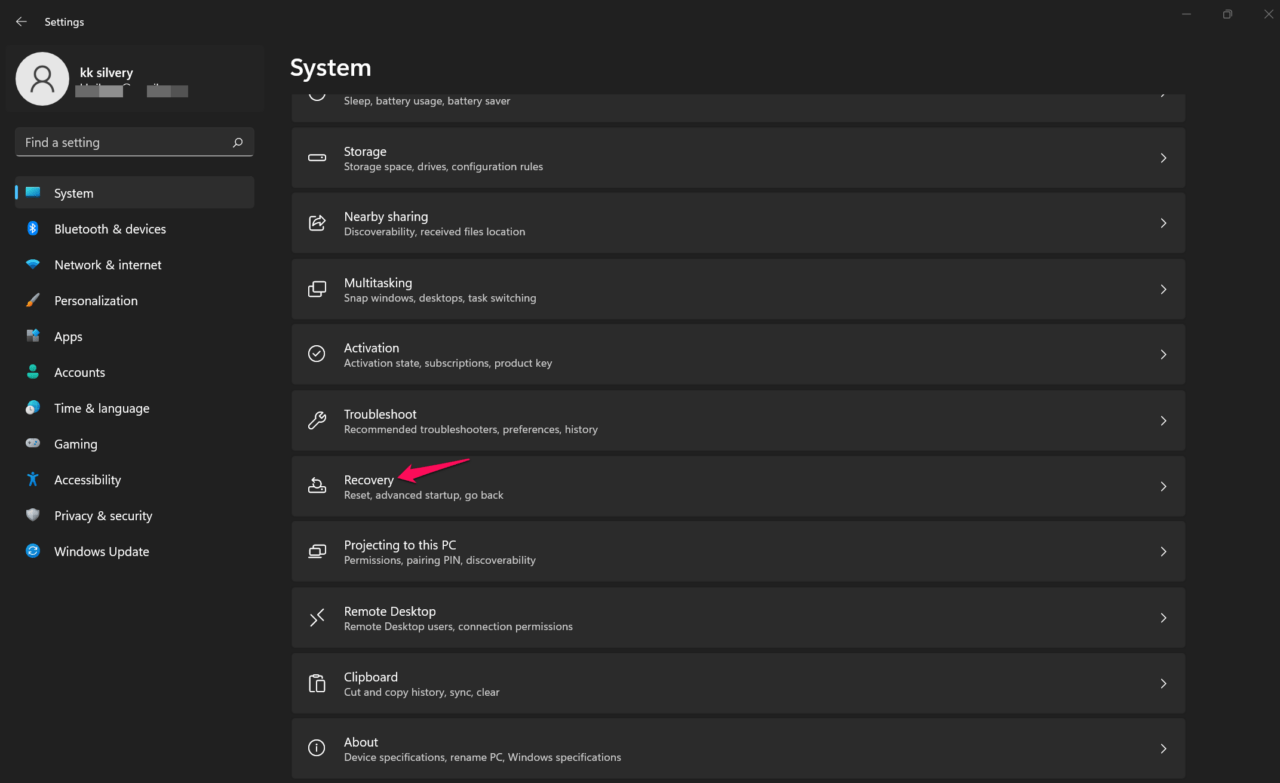The height and width of the screenshot is (783, 1280).
Task: Click the Troubleshoot wrench icon
Action: pyautogui.click(x=317, y=421)
